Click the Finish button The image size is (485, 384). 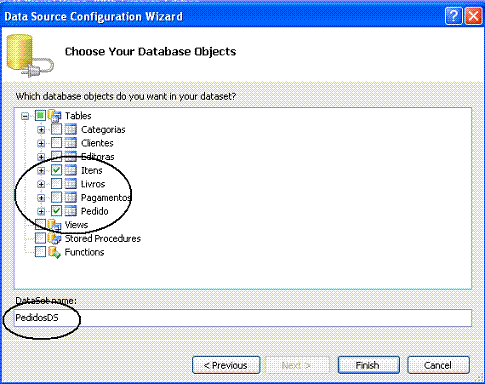[x=368, y=365]
